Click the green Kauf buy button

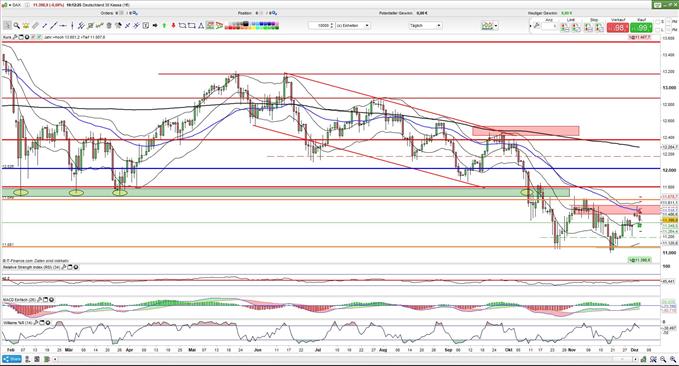click(641, 27)
